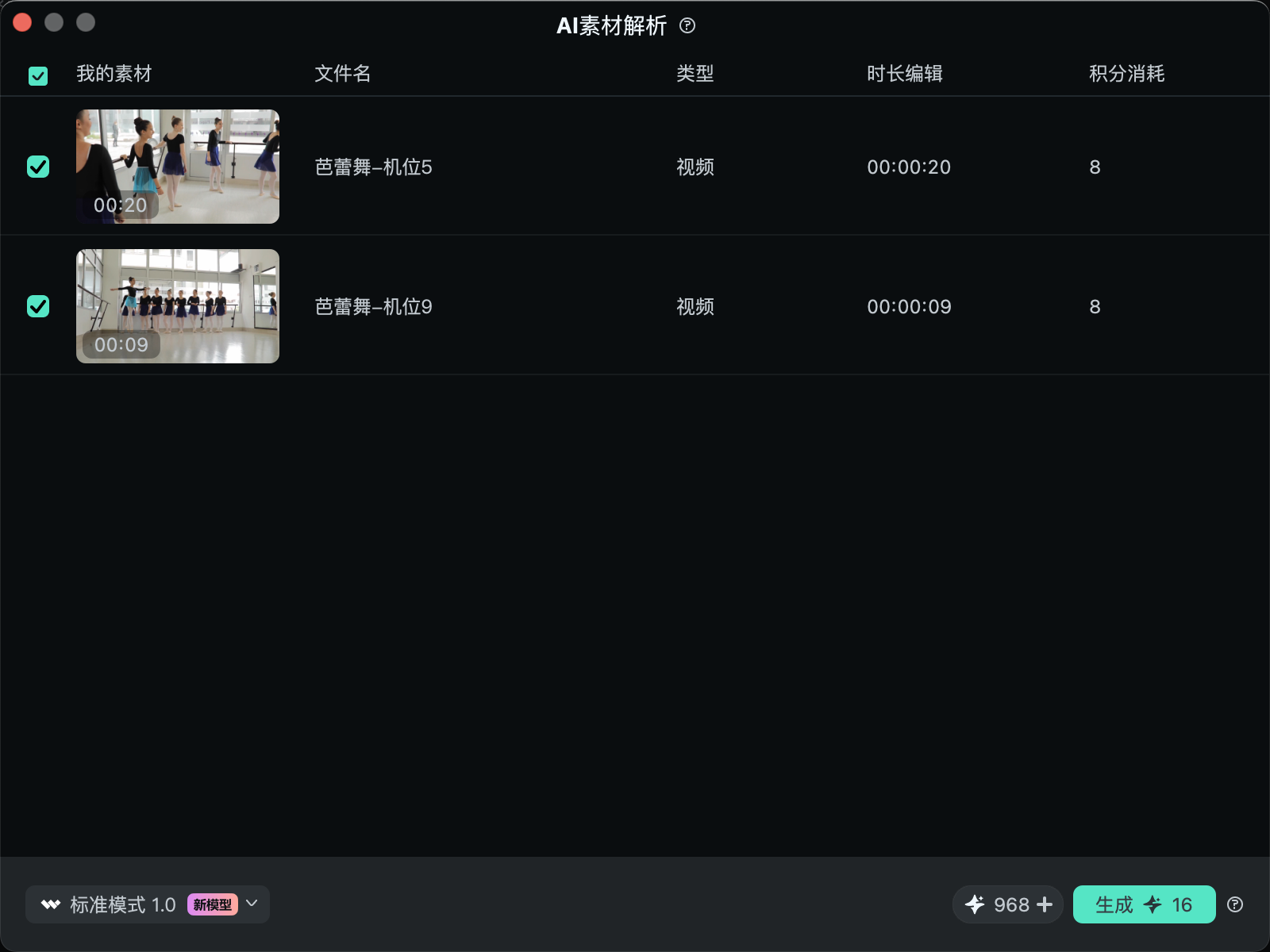Click the credit cost 8 in 芭蕾舞-机位5 row

[1095, 167]
